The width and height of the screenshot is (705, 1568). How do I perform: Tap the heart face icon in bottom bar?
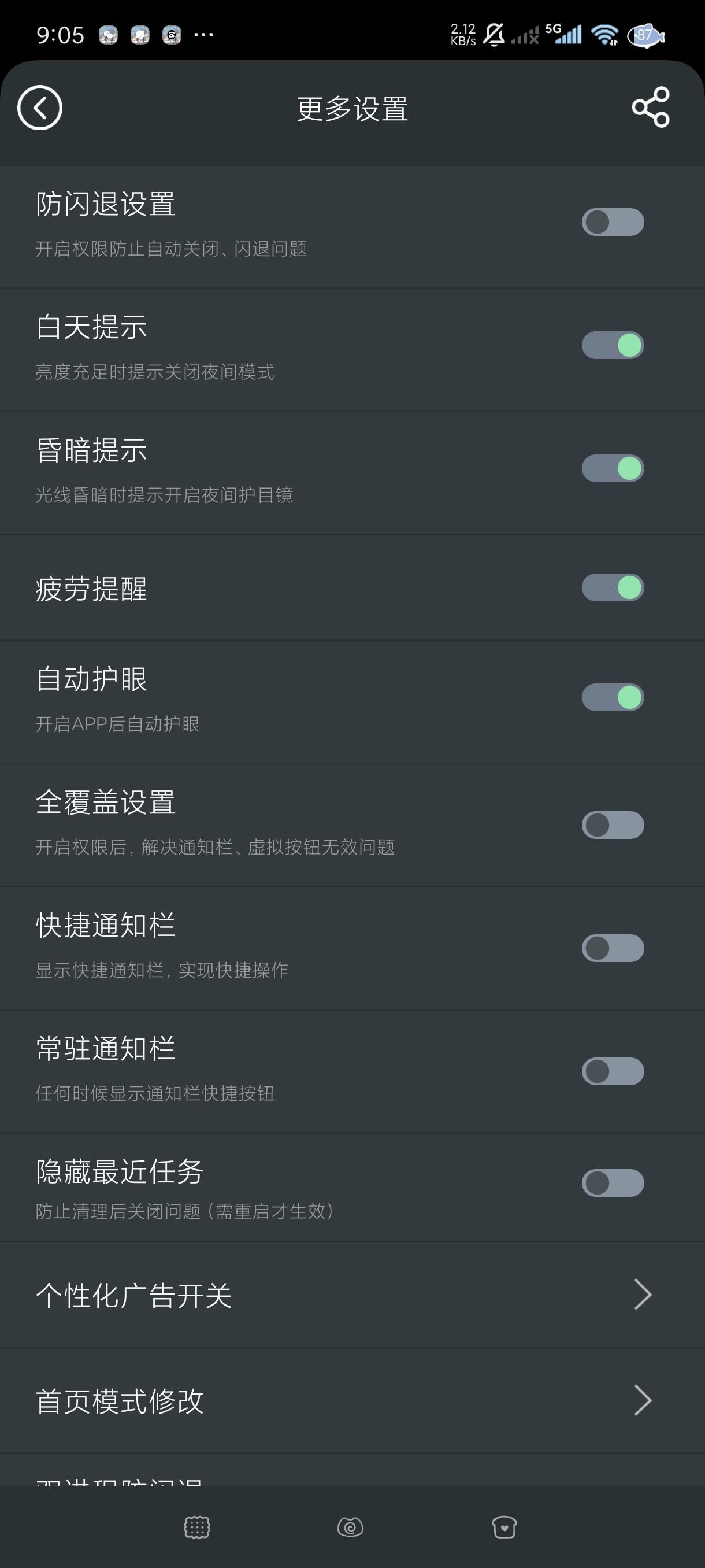tap(504, 1526)
